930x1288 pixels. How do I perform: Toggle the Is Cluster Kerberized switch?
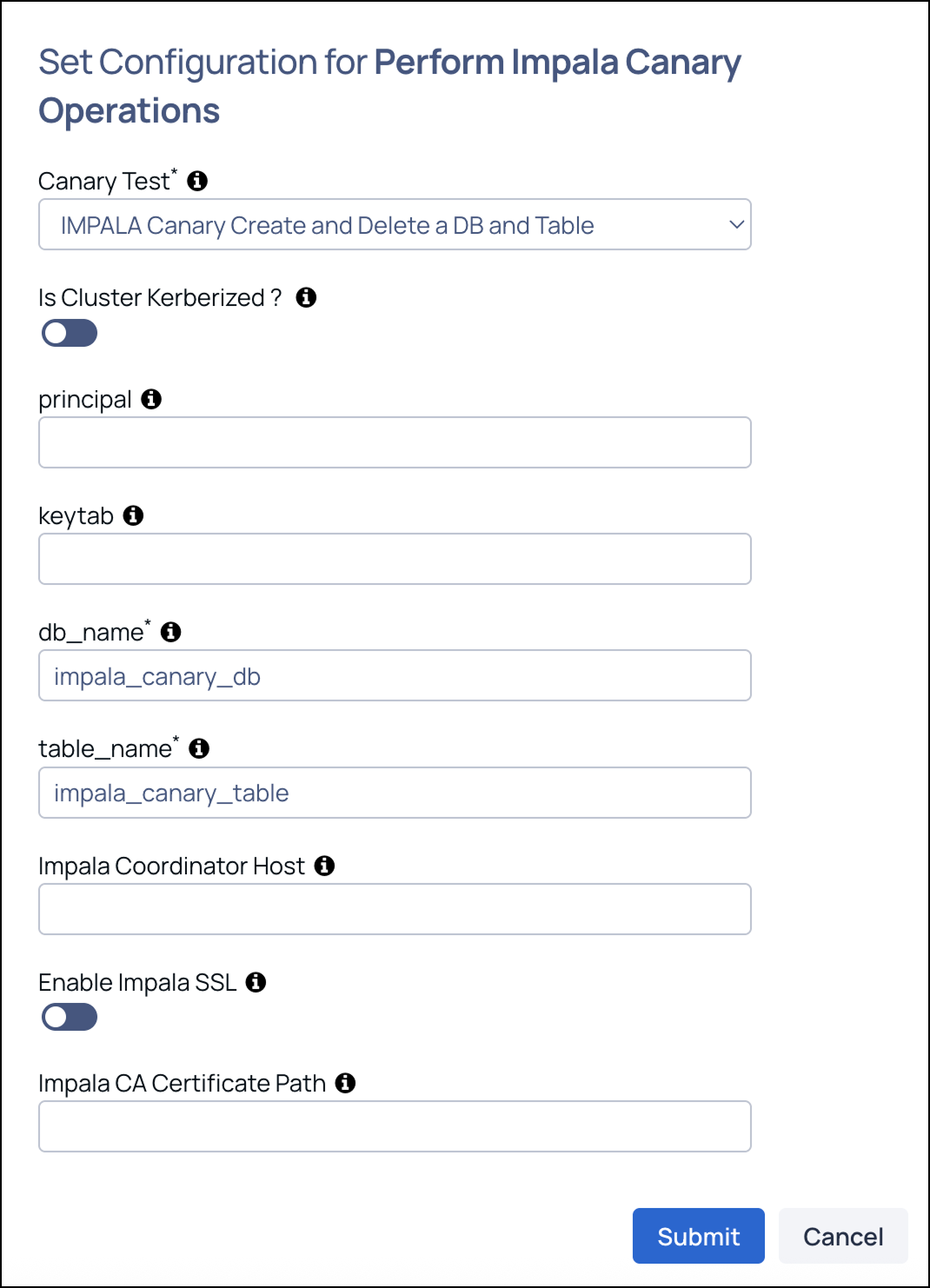[70, 333]
